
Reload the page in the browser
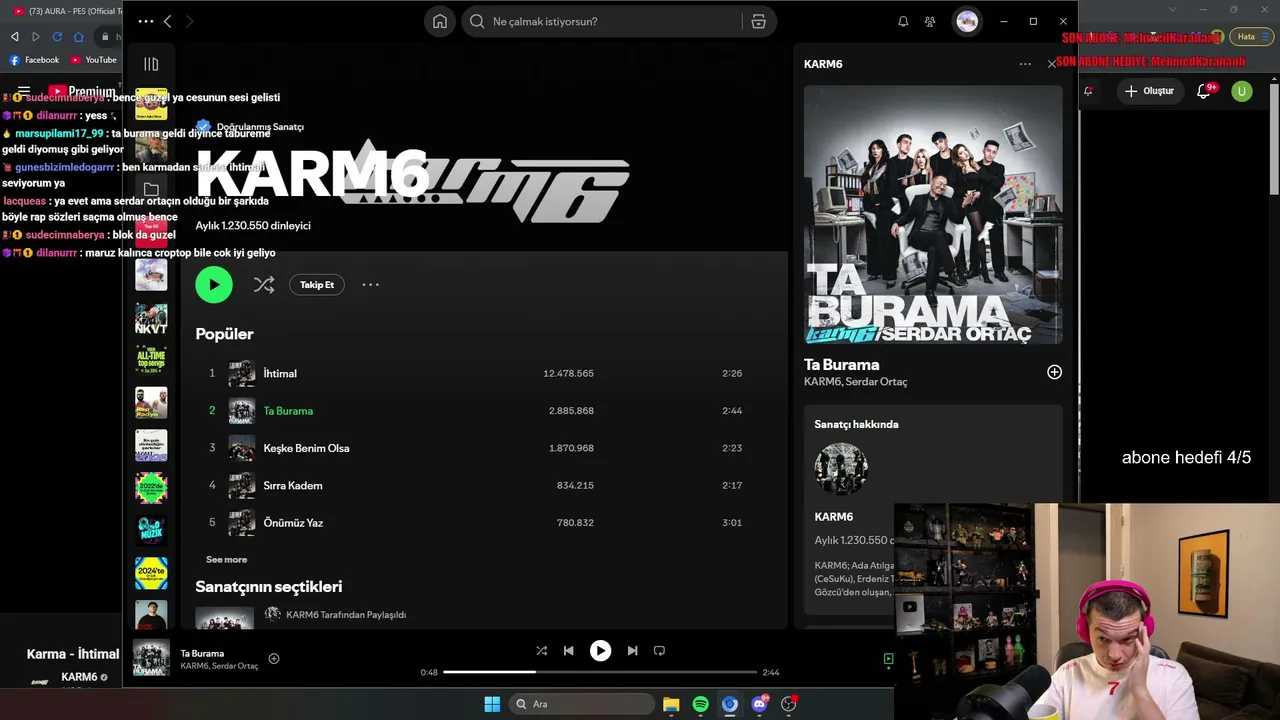58,37
